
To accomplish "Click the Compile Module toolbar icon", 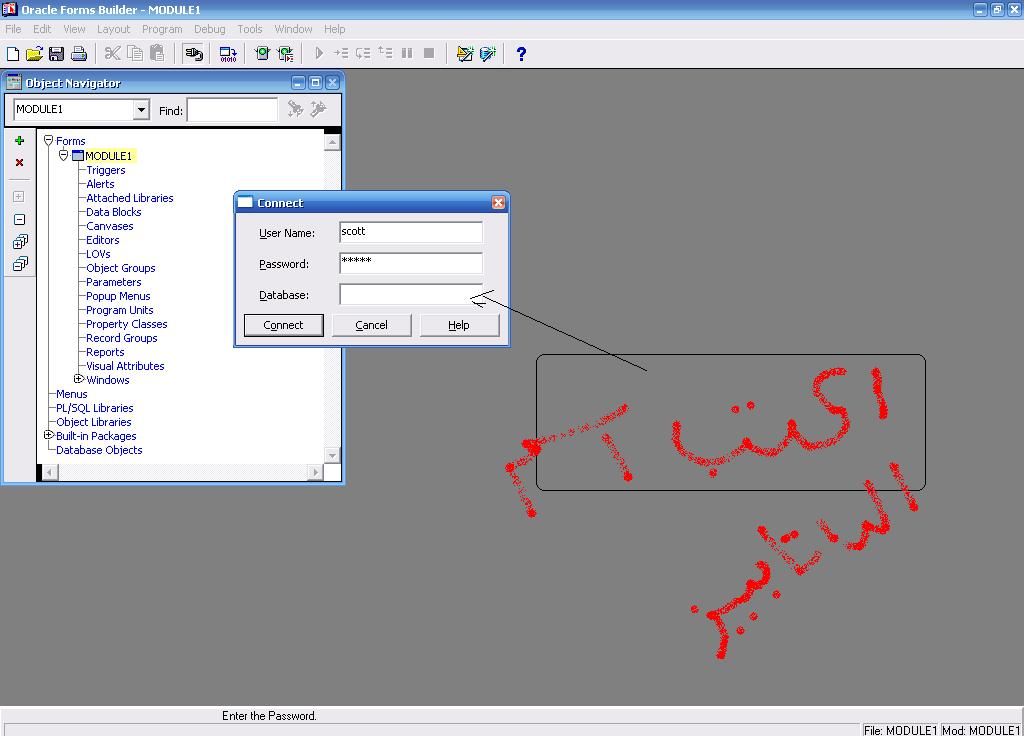I will coord(228,54).
